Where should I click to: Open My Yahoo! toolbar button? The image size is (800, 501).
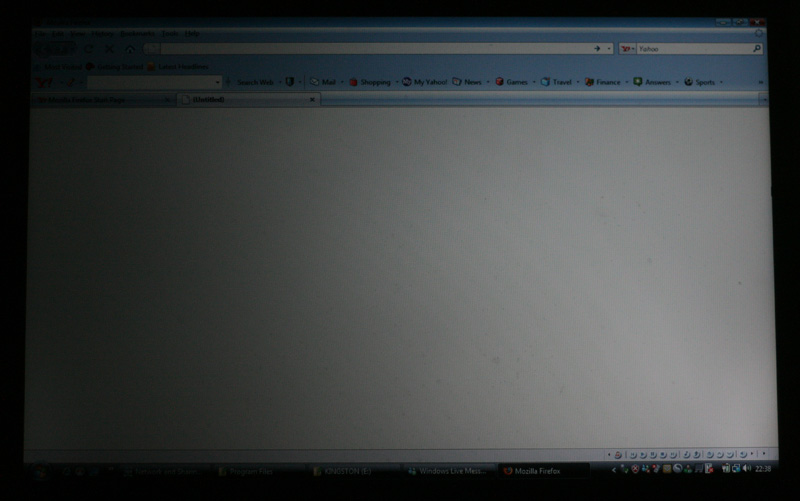[424, 82]
